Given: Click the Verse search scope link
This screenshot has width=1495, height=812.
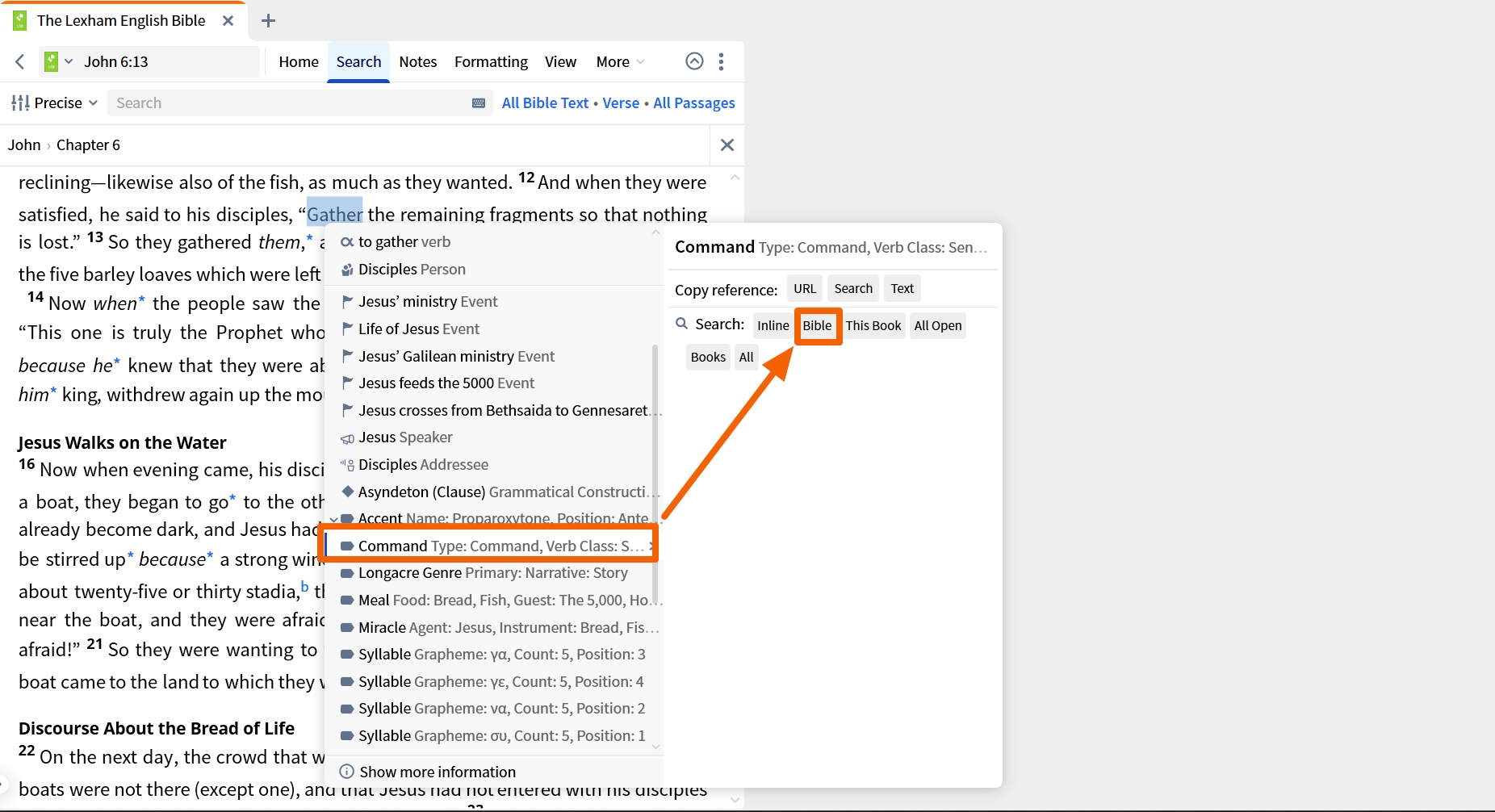Looking at the screenshot, I should [621, 103].
